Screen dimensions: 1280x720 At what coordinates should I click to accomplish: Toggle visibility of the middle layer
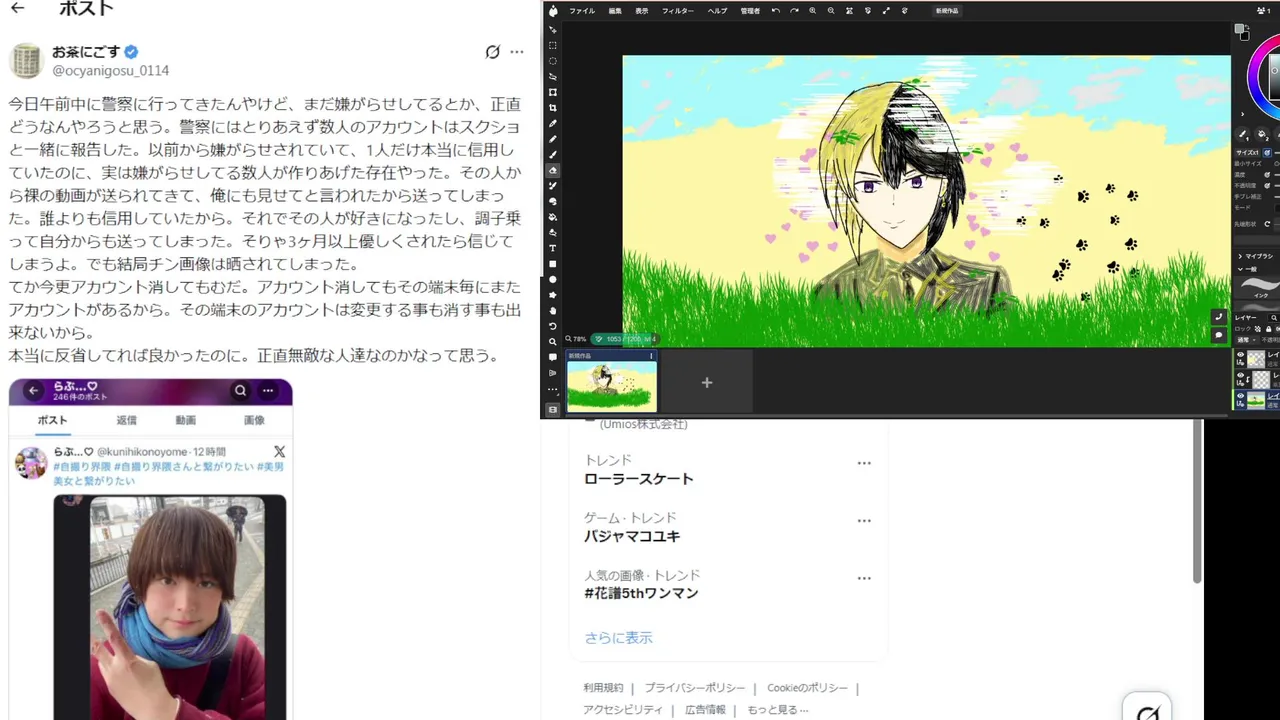(1241, 375)
